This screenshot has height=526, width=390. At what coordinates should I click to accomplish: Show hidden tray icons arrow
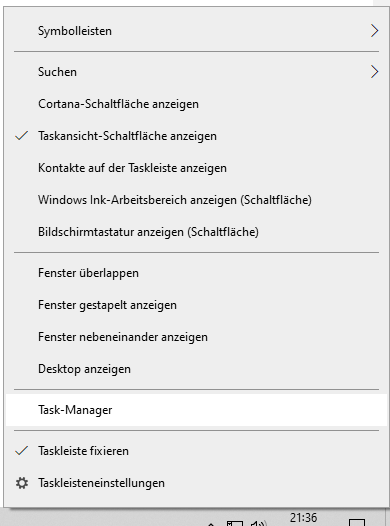211,524
